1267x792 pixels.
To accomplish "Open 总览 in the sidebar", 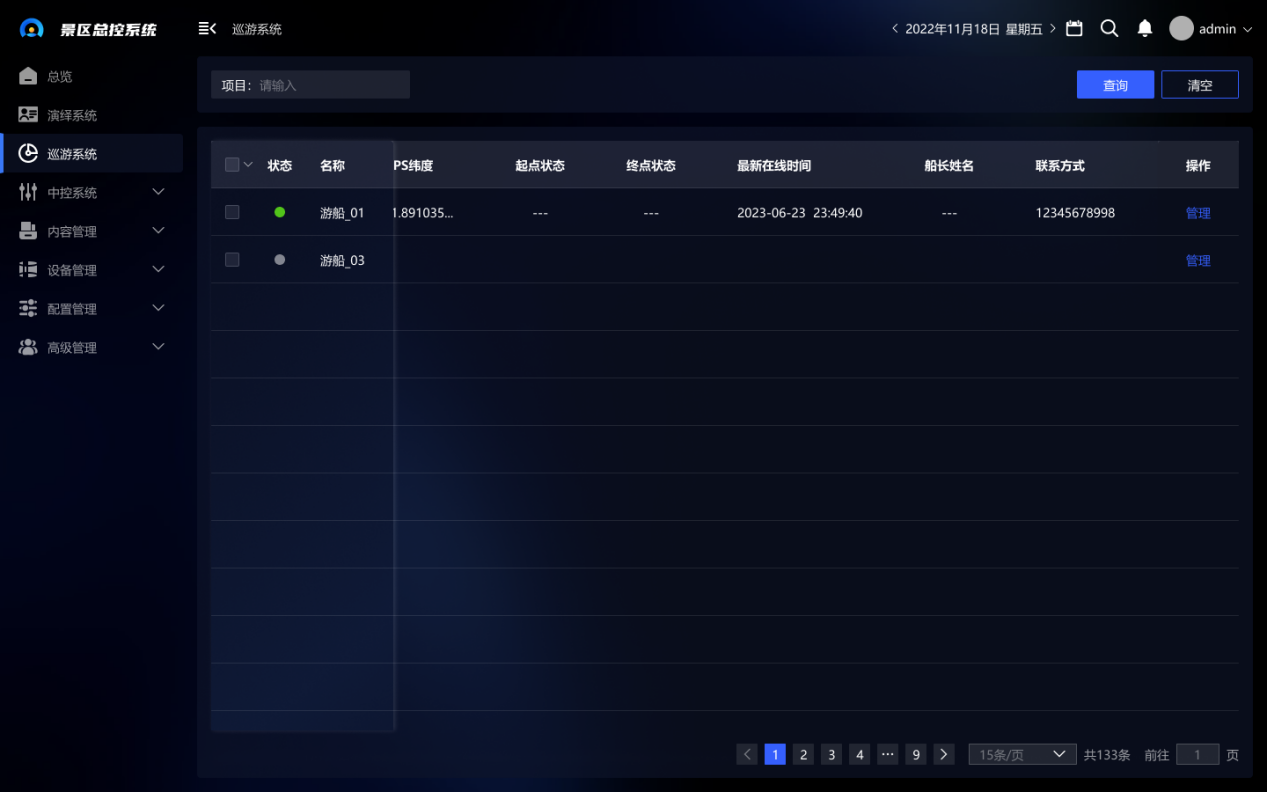I will (60, 77).
